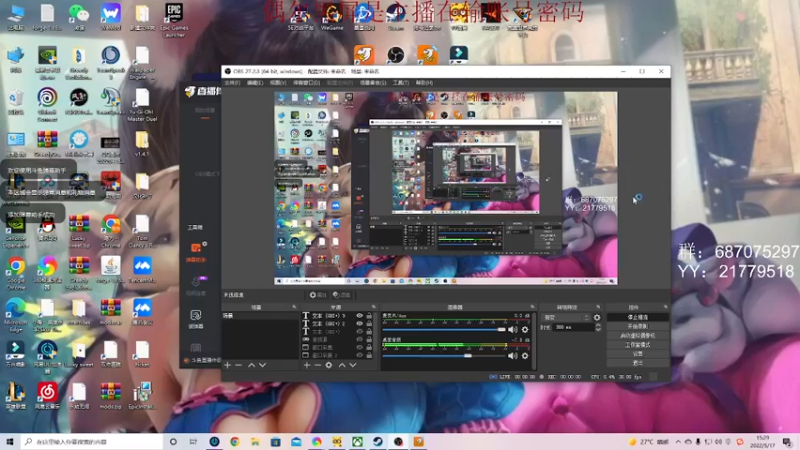
Task: Open the View menu in OBS
Action: 278,83
